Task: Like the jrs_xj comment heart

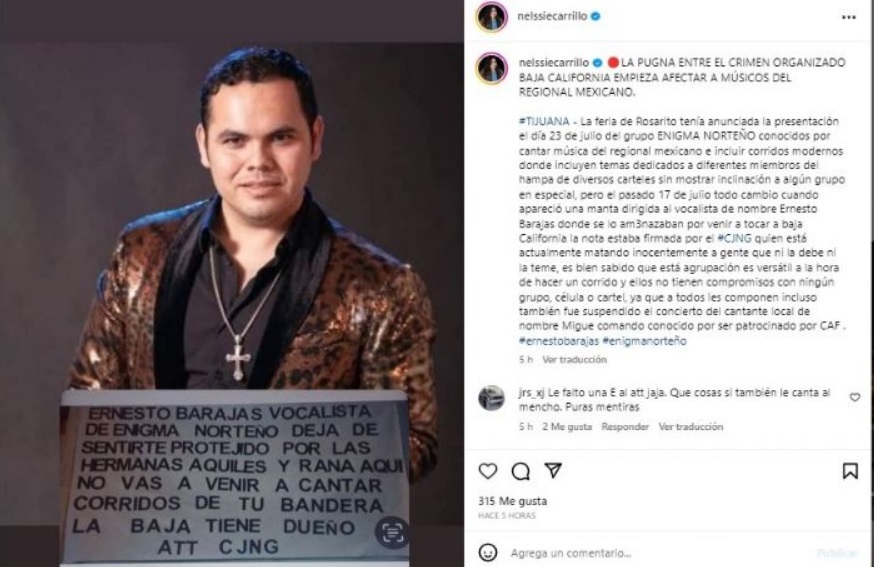Action: pyautogui.click(x=854, y=398)
